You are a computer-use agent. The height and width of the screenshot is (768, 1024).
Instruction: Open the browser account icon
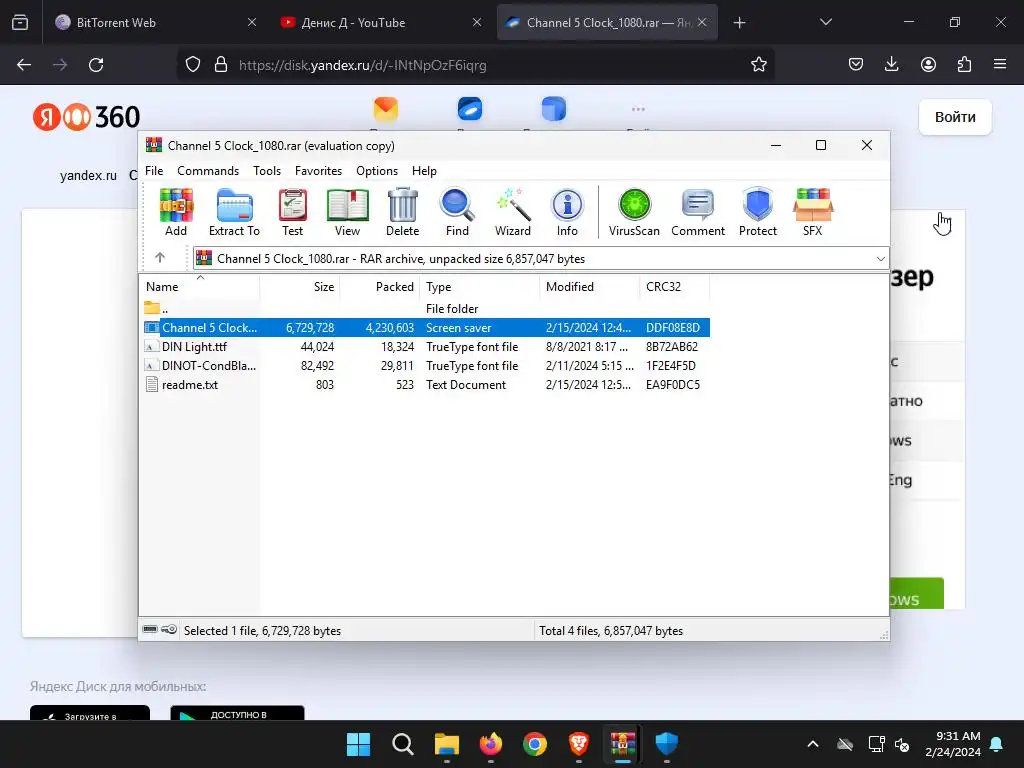(x=928, y=65)
